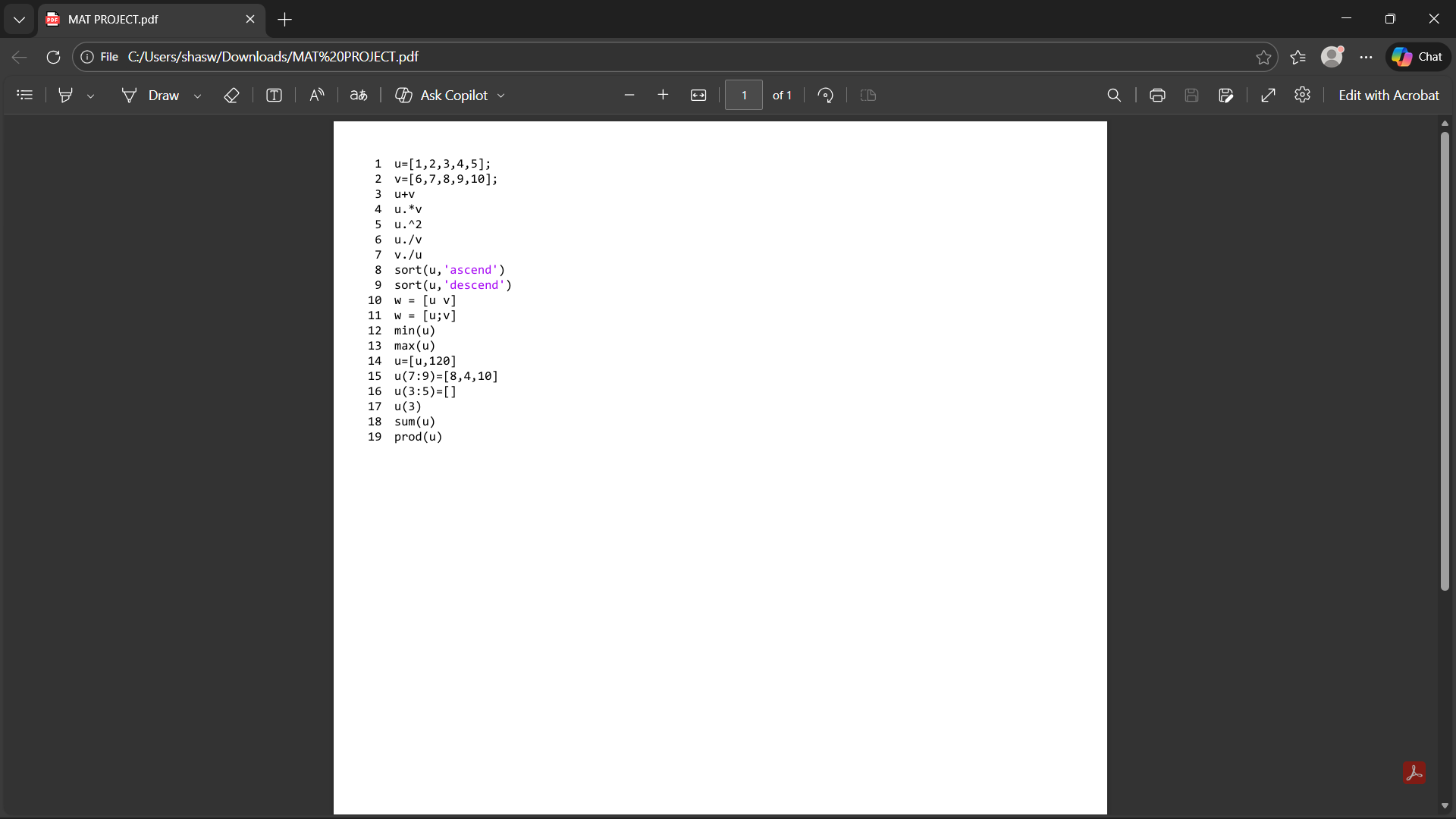Select the Eraser tool
This screenshot has width=1456, height=819.
pyautogui.click(x=232, y=95)
